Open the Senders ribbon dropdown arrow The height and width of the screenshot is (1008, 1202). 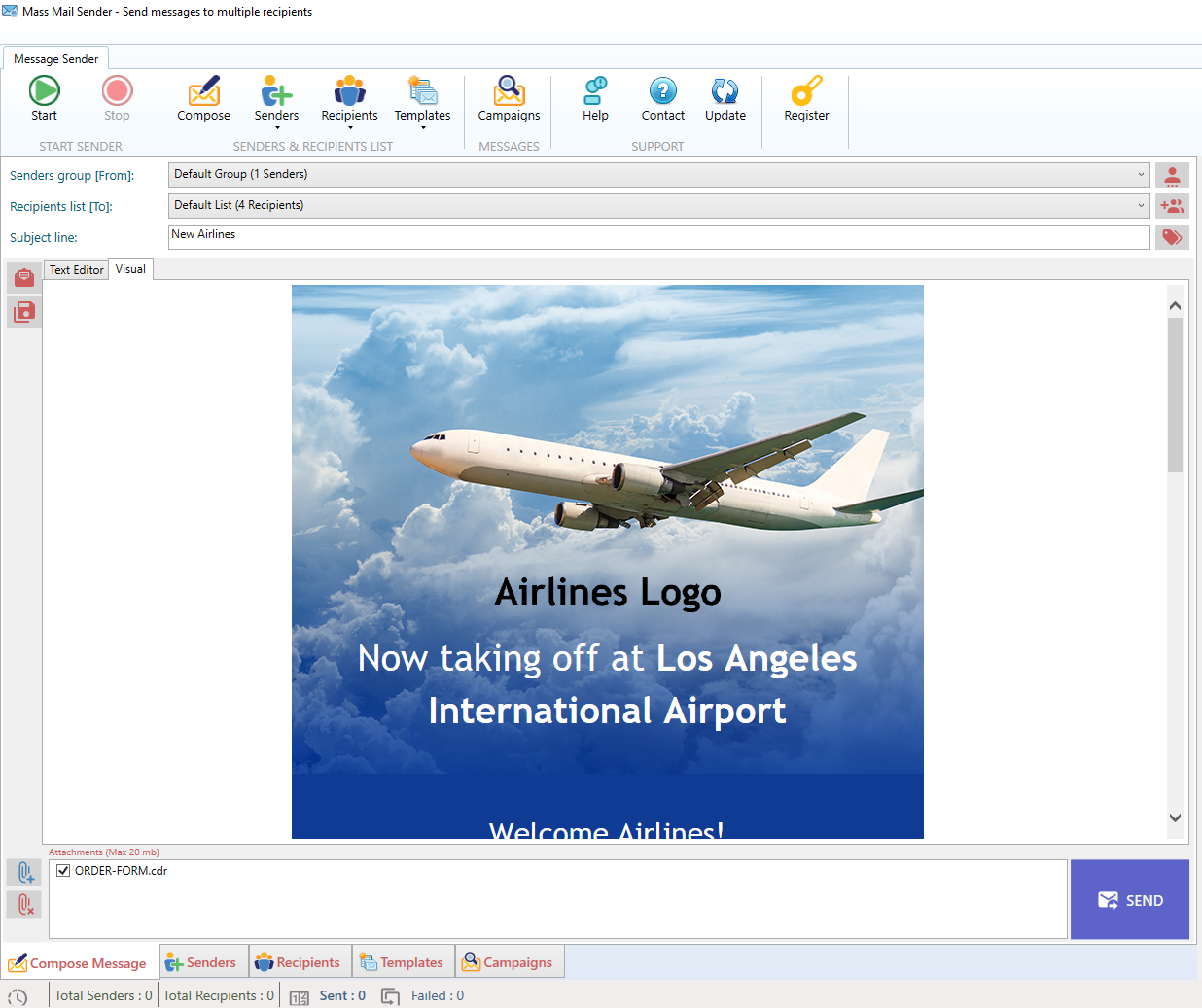click(277, 128)
